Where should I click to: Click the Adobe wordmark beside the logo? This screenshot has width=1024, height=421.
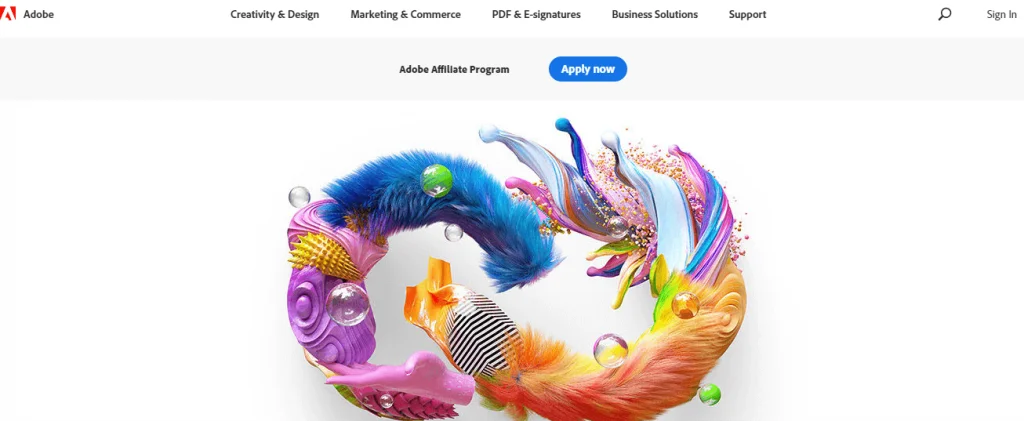pos(39,14)
